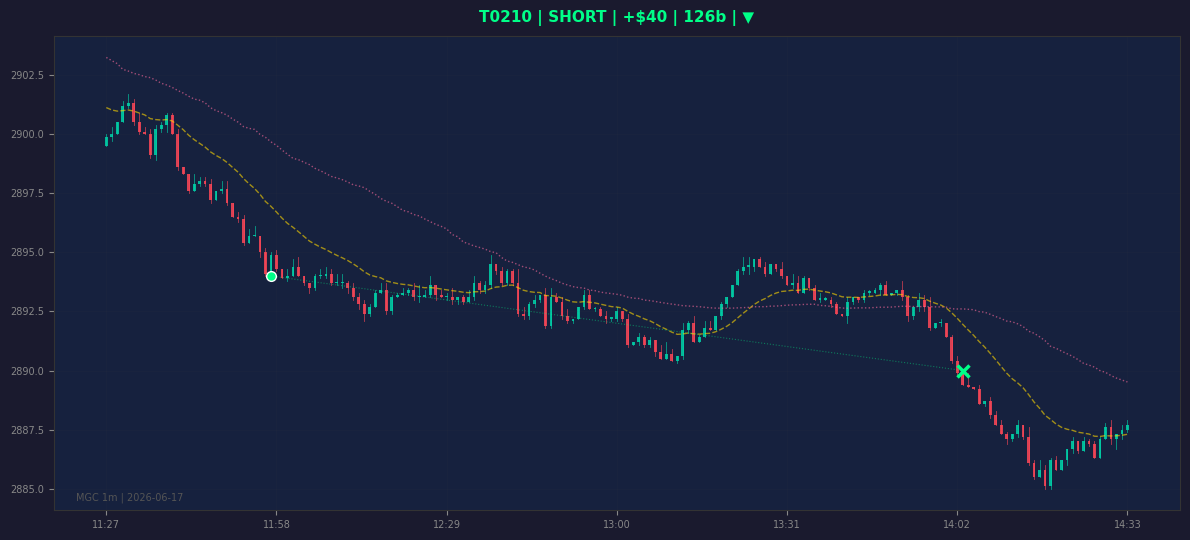Click the 14:02 time axis label
1190x540 pixels.
click(956, 524)
